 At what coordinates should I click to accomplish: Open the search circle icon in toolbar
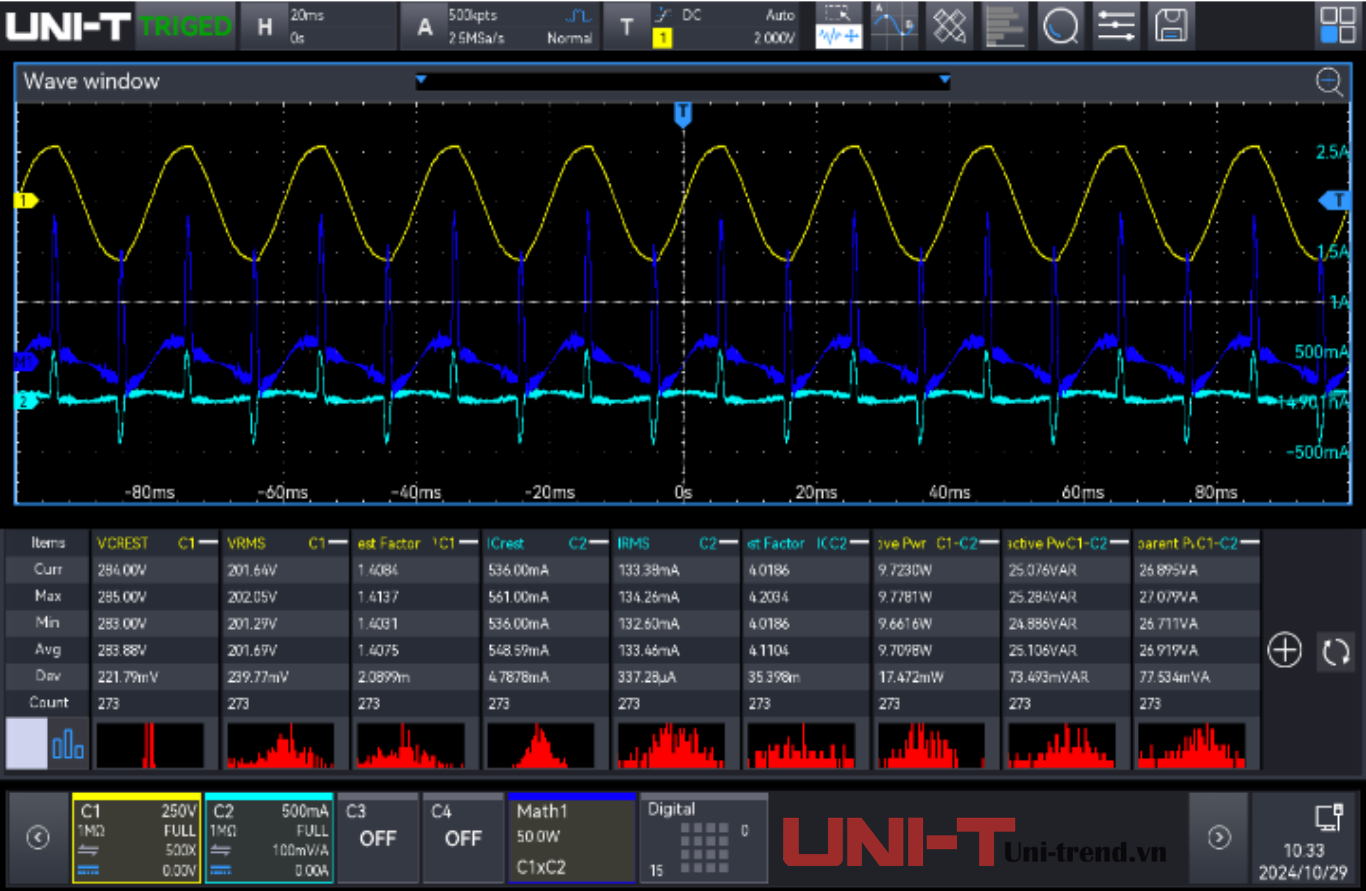(1060, 26)
